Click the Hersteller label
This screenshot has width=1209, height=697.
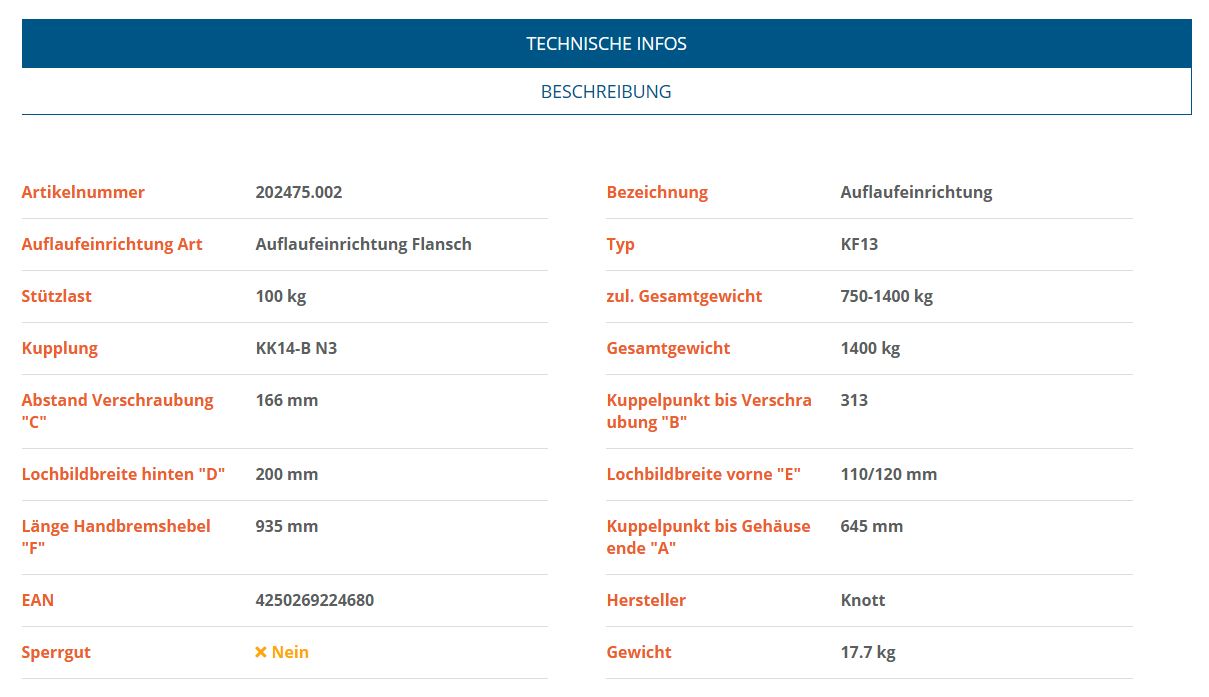coord(646,600)
